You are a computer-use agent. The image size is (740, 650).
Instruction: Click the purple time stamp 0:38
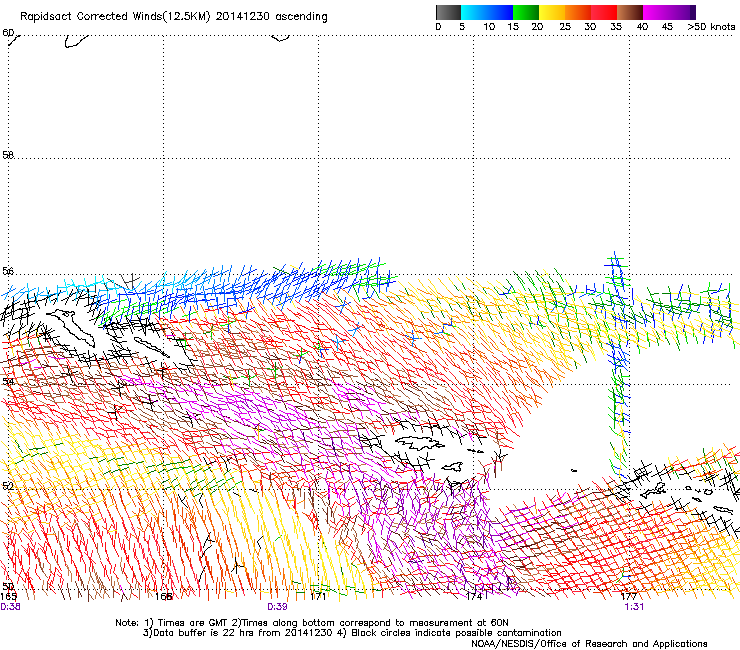(10, 607)
